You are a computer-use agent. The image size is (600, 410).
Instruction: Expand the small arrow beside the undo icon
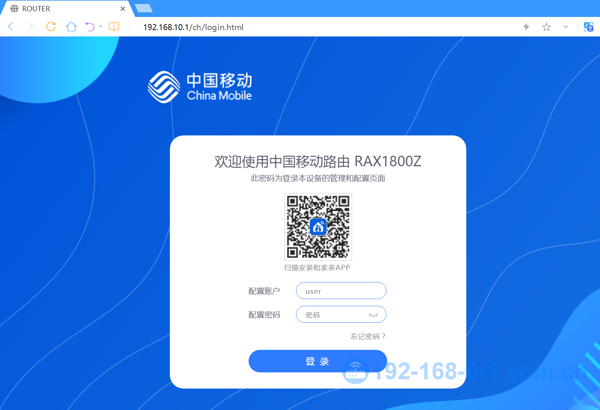(101, 26)
